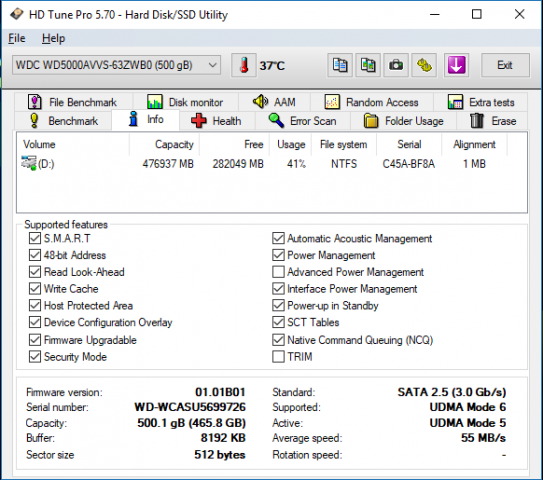
Task: Click the Free column header
Action: tap(234, 144)
